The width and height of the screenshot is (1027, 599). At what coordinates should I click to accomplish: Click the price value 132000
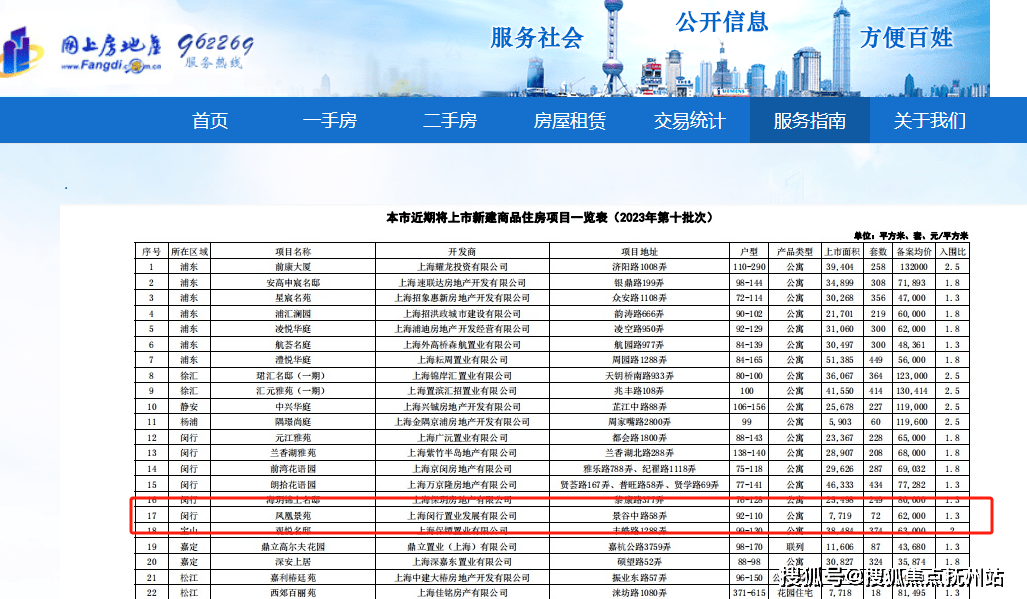coord(913,267)
